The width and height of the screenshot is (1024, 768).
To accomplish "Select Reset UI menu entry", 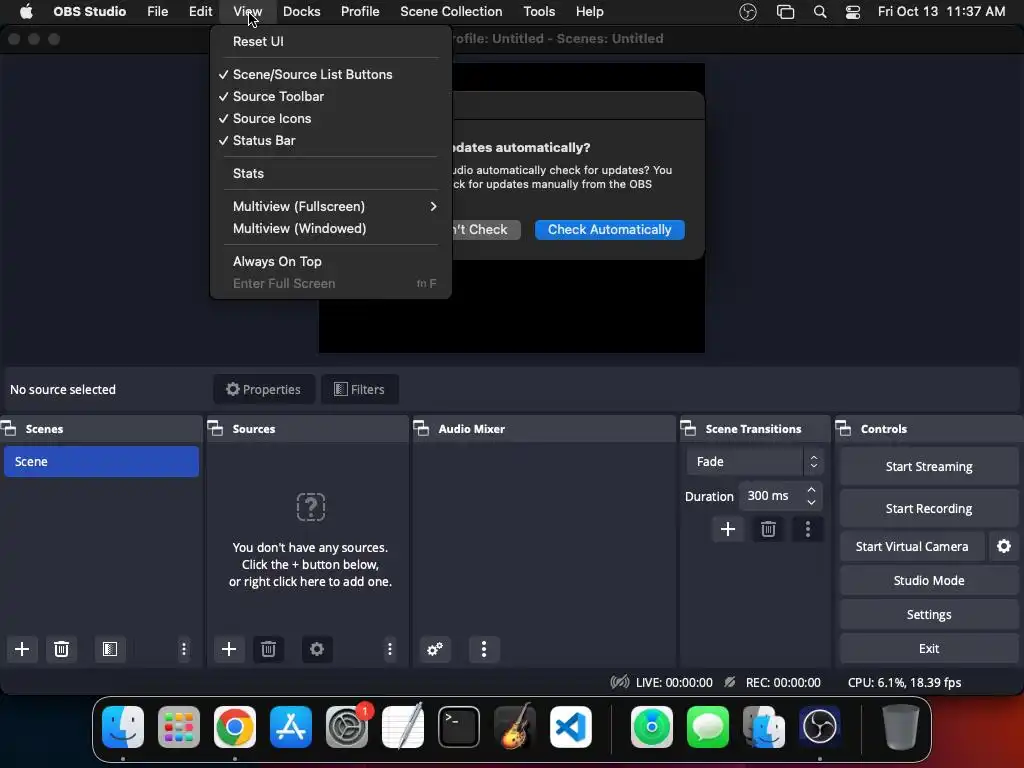I will 330,41.
